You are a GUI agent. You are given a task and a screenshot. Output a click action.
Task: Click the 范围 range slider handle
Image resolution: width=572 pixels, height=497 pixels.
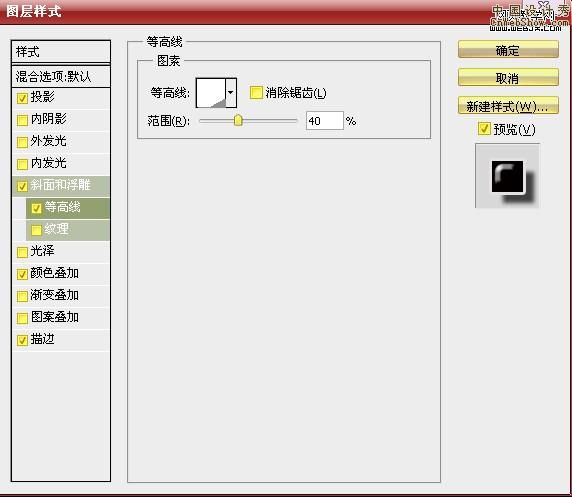[x=238, y=120]
